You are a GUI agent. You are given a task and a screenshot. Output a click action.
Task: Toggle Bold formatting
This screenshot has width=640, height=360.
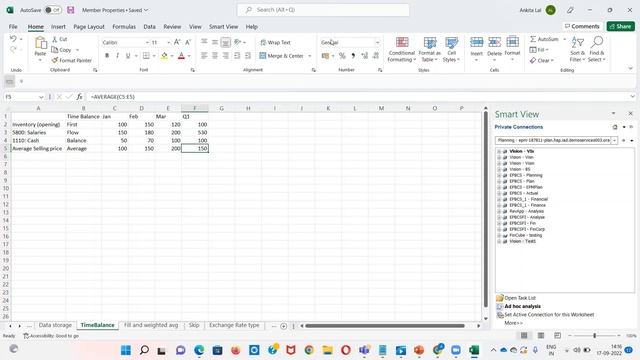point(107,56)
